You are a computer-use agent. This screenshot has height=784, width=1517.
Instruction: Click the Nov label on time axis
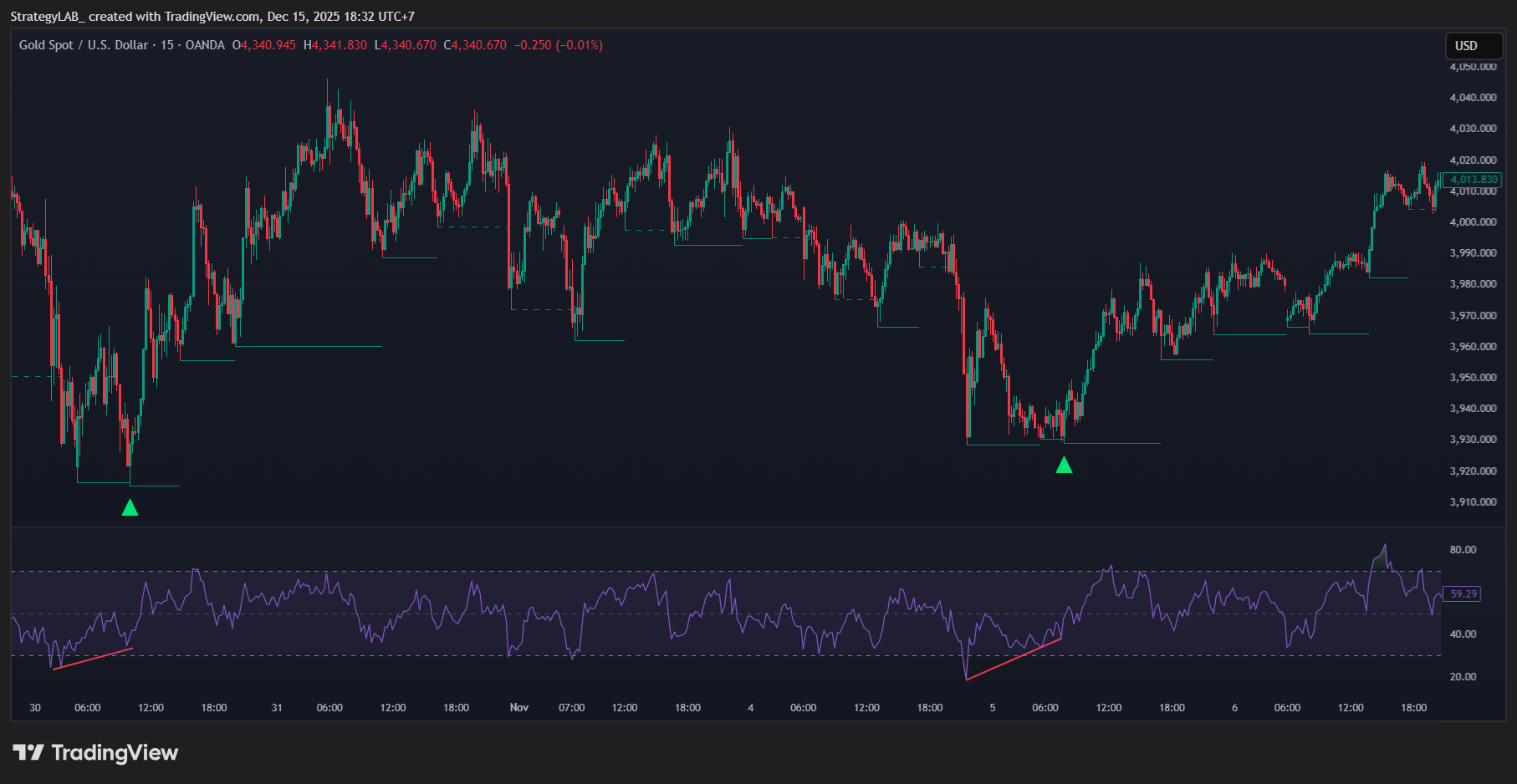click(519, 708)
